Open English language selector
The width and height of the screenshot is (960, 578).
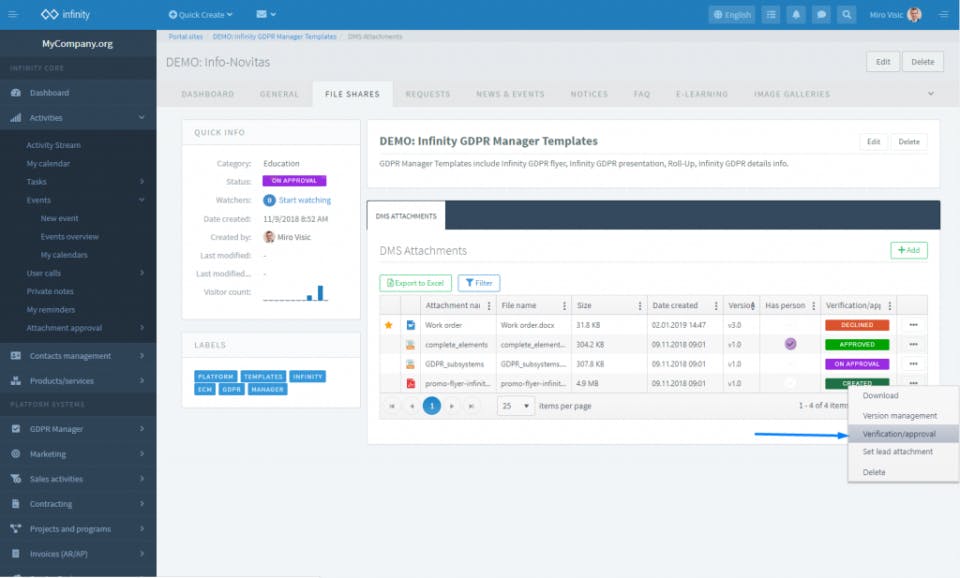732,15
